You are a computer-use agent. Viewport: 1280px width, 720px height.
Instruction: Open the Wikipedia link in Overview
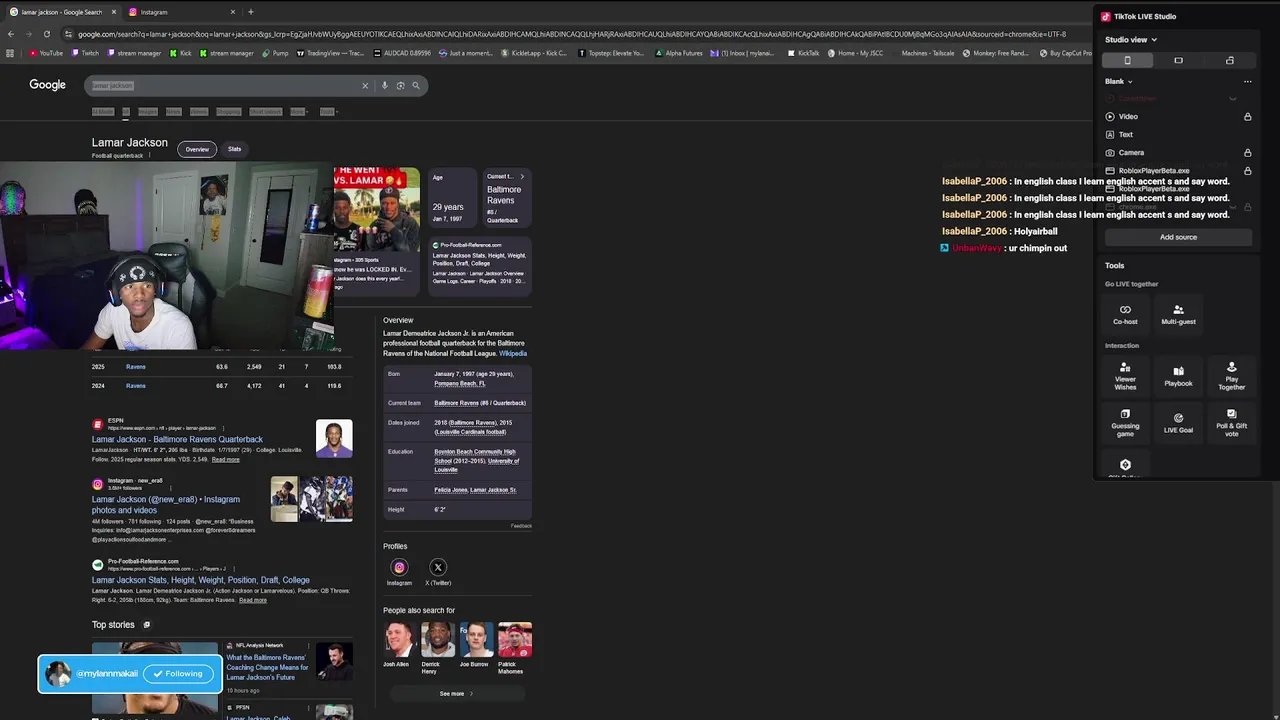[513, 353]
